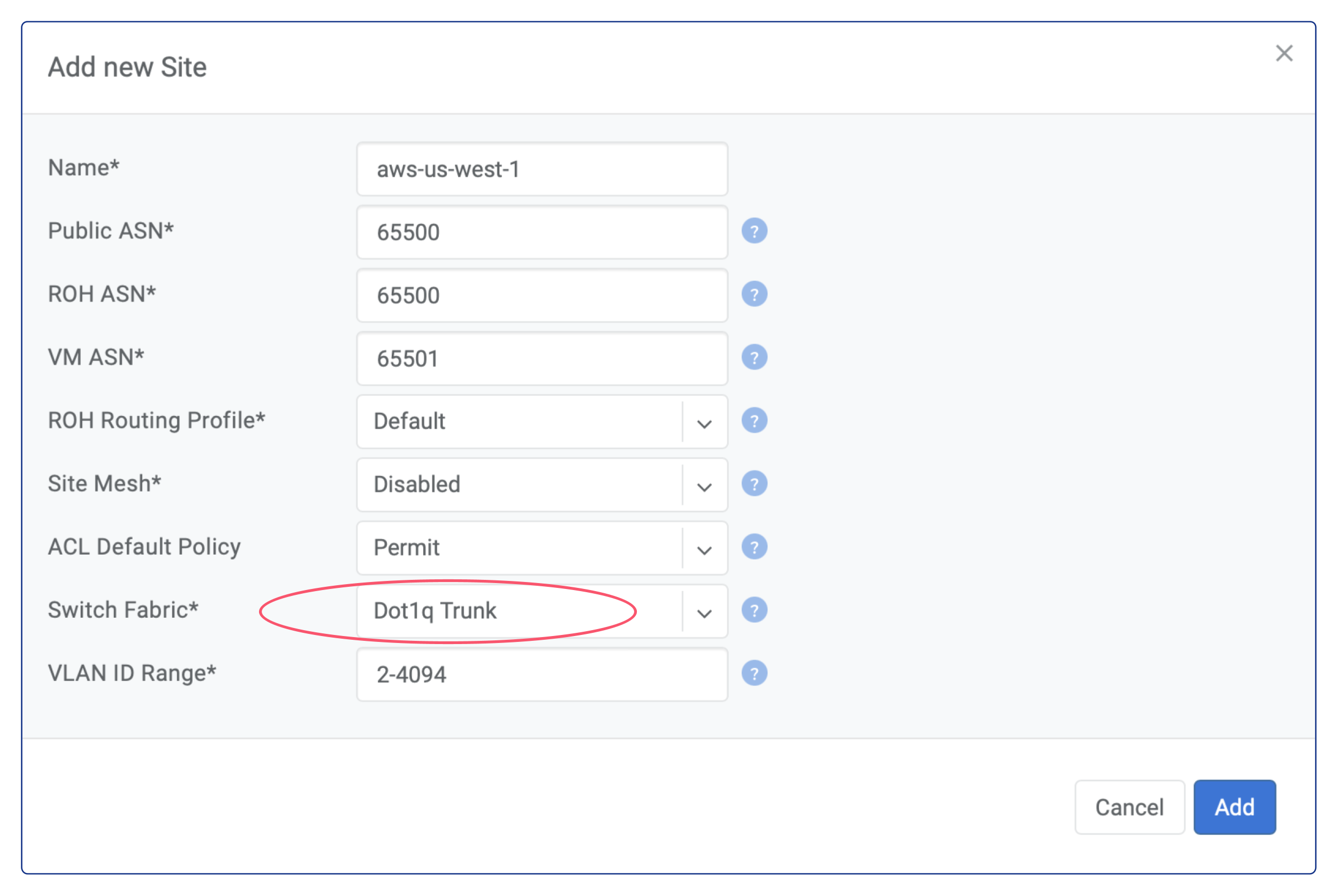Click the Name field containing aws-us-west-1
This screenshot has width=1338, height=896.
point(542,169)
